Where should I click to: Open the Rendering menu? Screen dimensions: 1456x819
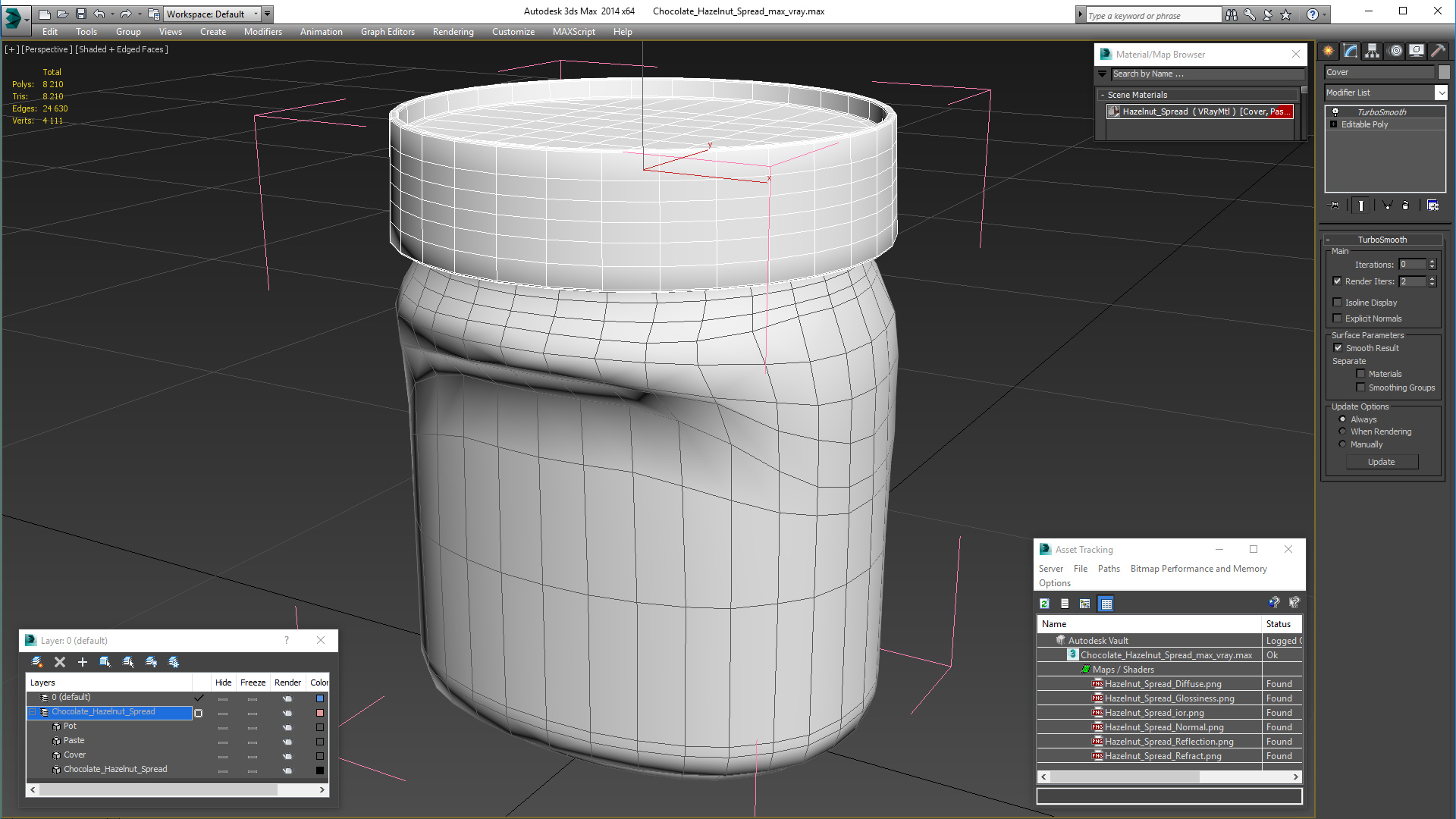click(x=453, y=32)
